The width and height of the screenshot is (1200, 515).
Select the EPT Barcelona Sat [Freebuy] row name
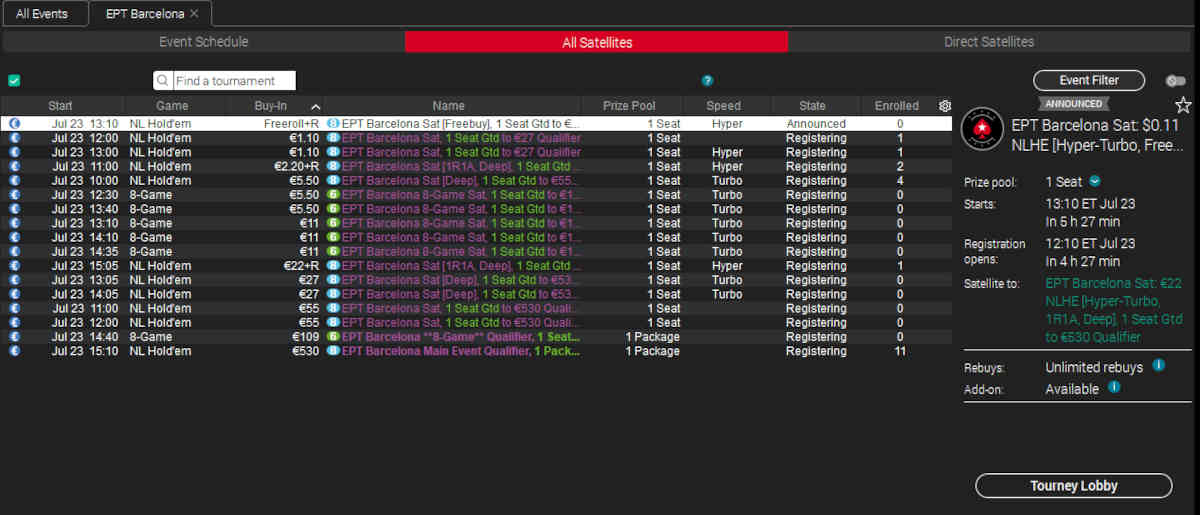click(x=461, y=124)
